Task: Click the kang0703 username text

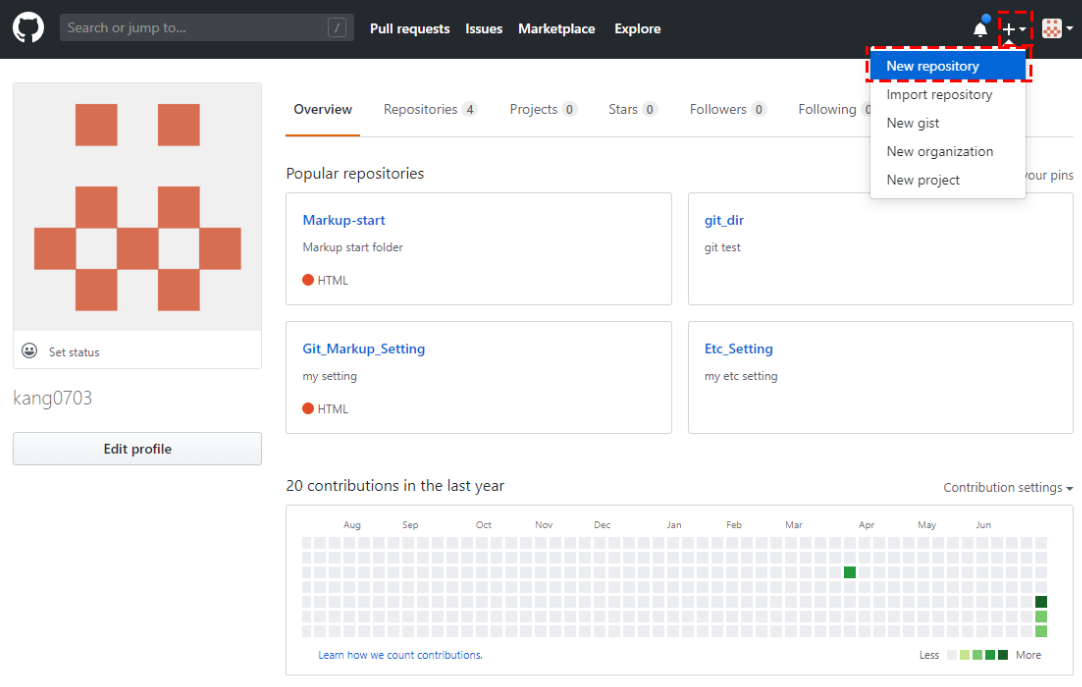Action: pos(52,398)
